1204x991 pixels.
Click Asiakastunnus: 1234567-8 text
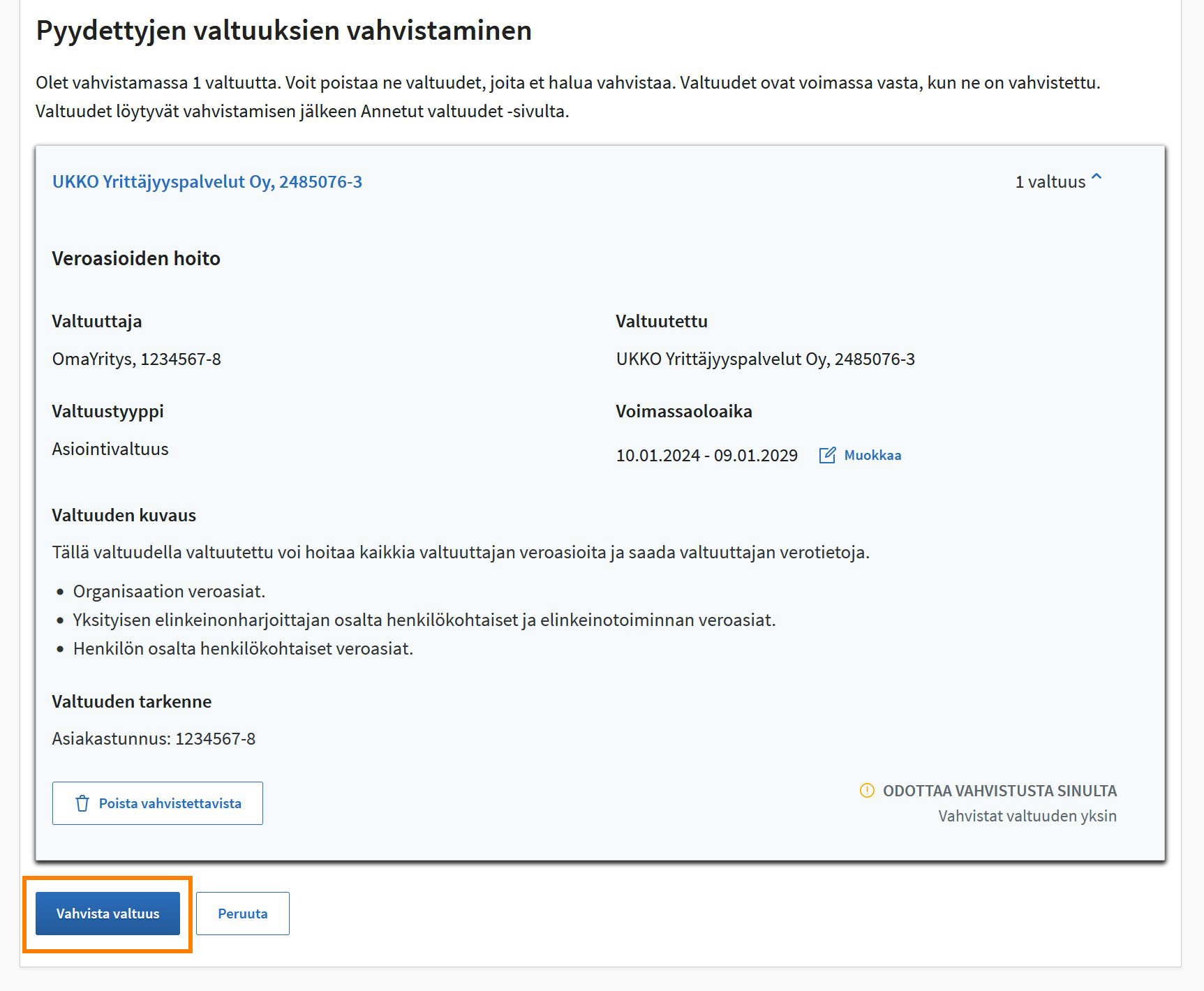[x=154, y=738]
